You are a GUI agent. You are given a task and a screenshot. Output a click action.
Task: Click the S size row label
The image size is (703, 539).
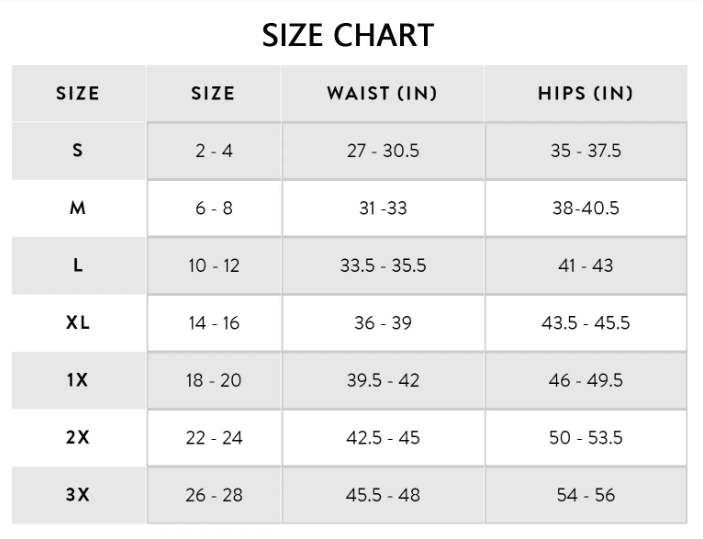click(78, 151)
